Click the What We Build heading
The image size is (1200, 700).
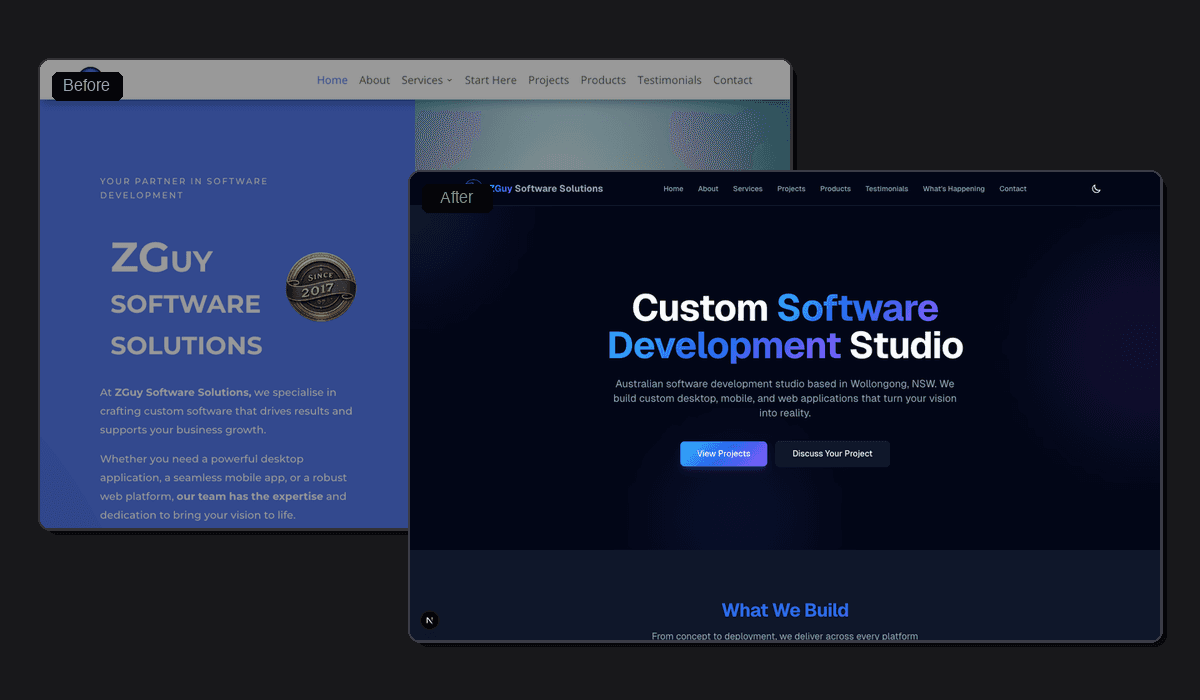point(784,610)
